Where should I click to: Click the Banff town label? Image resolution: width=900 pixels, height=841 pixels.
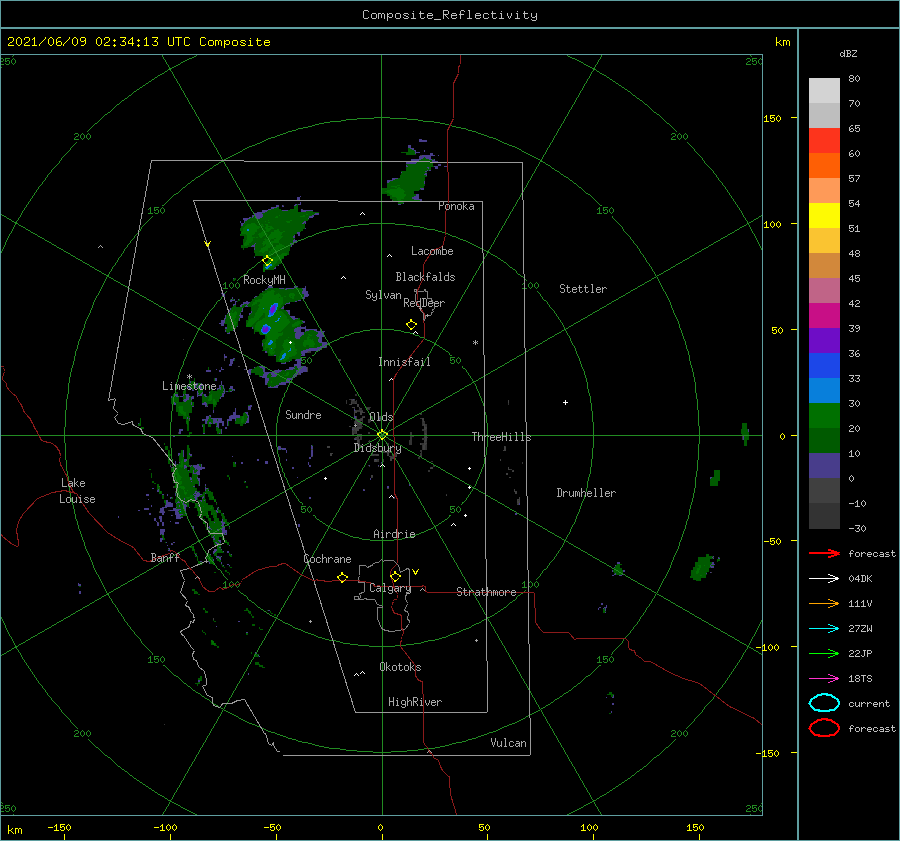tap(165, 558)
